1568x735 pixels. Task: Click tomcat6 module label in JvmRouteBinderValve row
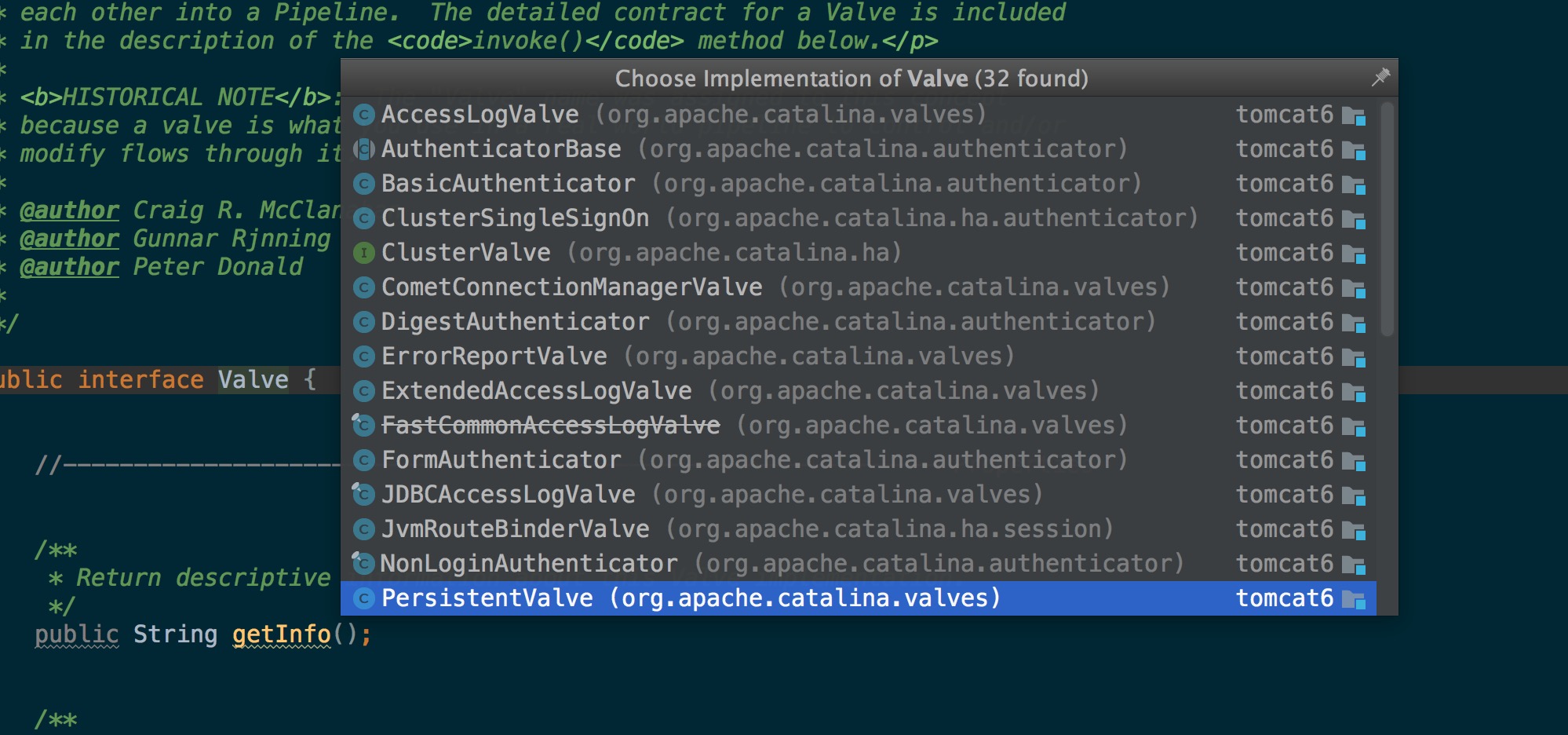[x=1284, y=529]
